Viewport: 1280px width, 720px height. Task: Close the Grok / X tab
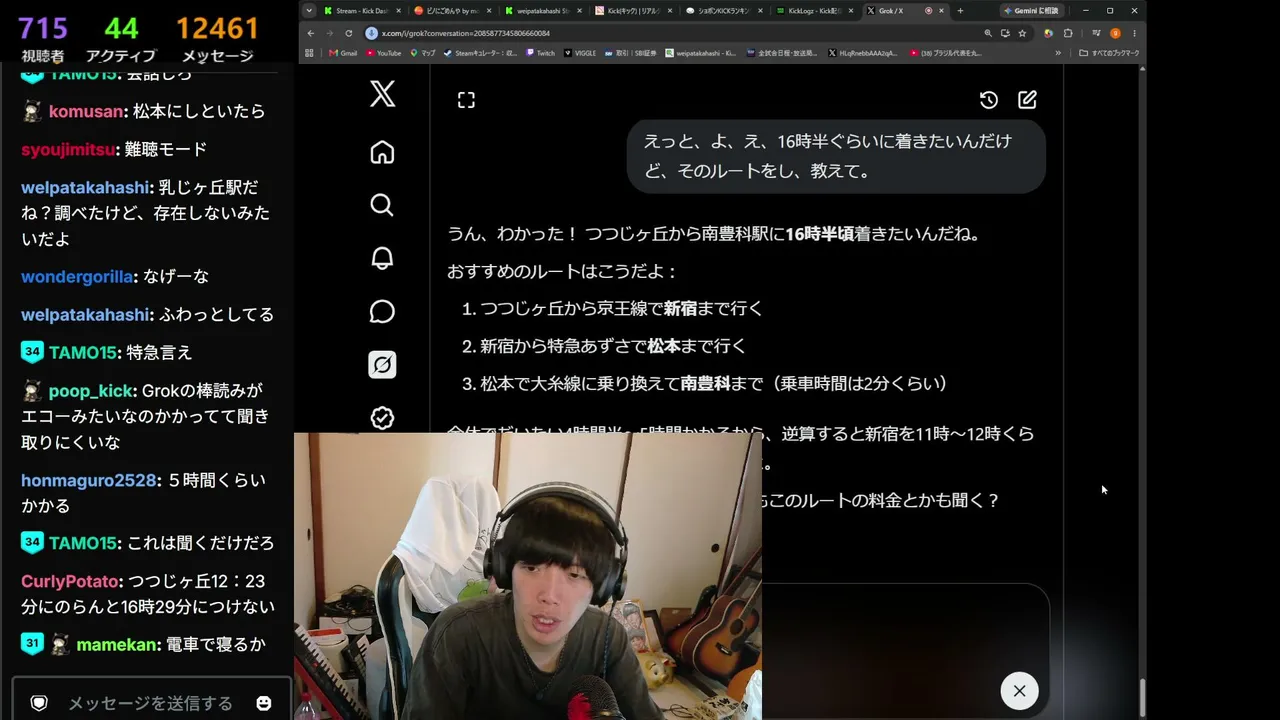click(x=941, y=11)
